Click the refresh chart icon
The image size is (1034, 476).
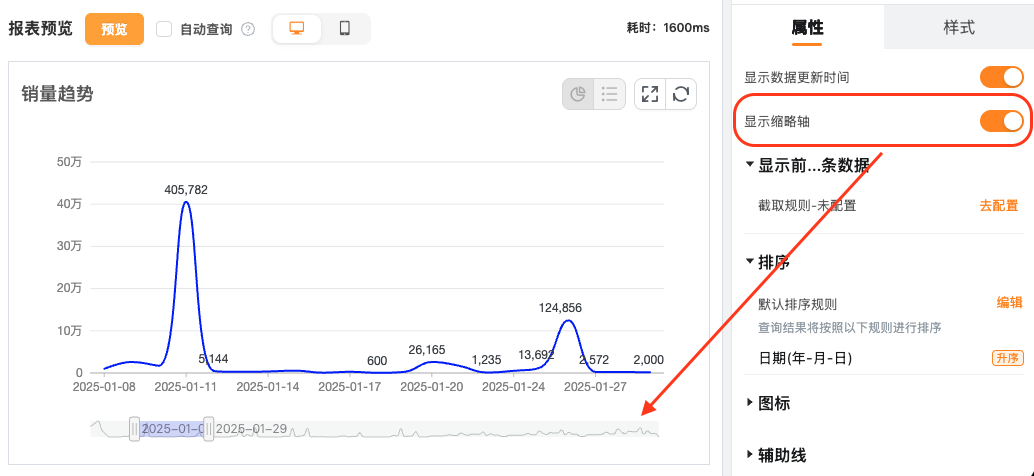[x=681, y=94]
